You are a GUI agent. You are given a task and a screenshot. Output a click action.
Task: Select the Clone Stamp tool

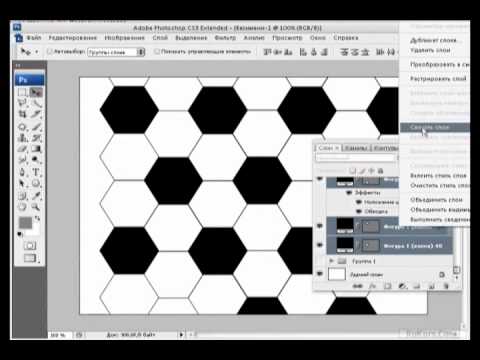click(22, 138)
